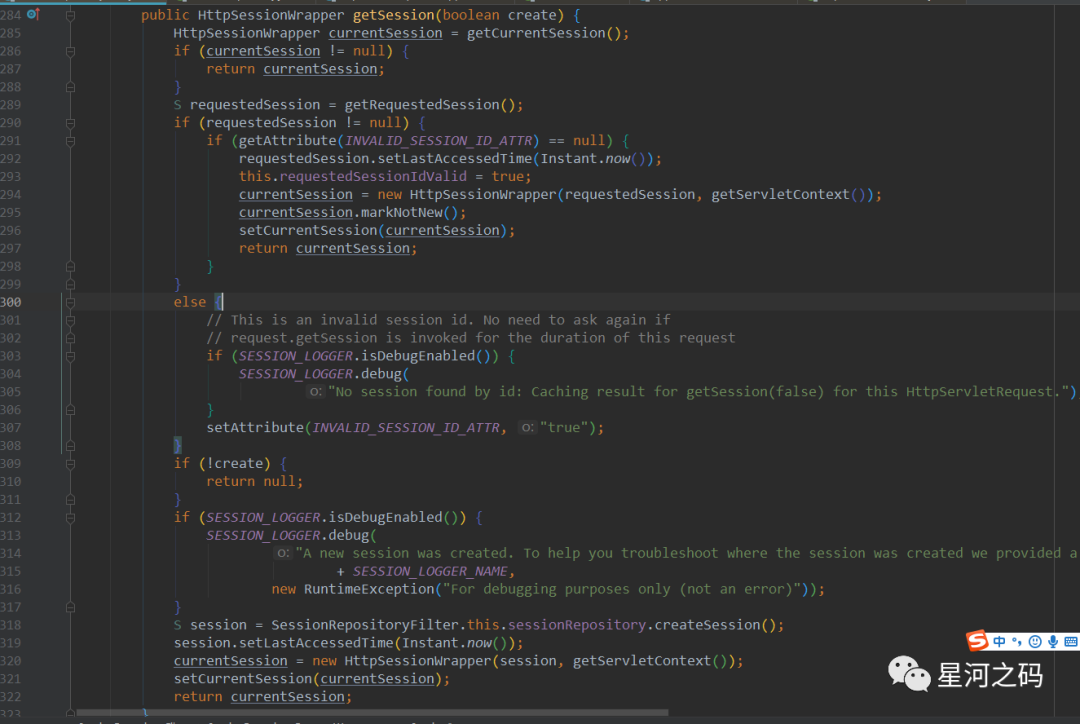Click the closing fold marker at line 306
Image resolution: width=1080 pixels, height=724 pixels.
pyautogui.click(x=70, y=409)
